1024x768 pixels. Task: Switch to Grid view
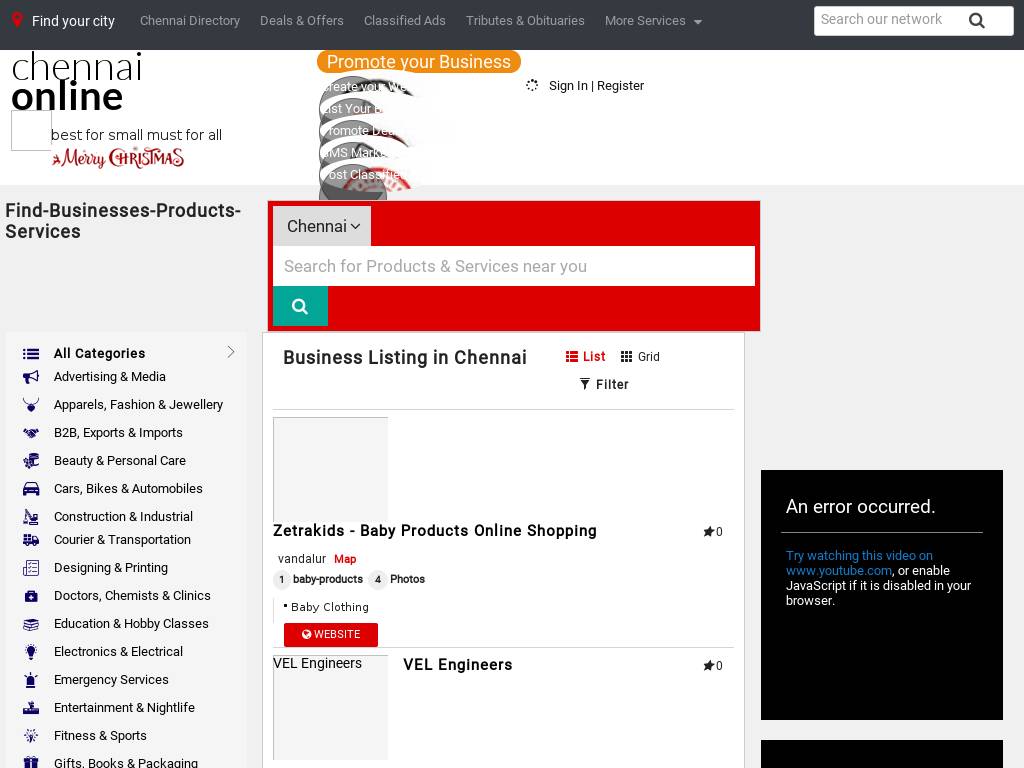point(640,357)
